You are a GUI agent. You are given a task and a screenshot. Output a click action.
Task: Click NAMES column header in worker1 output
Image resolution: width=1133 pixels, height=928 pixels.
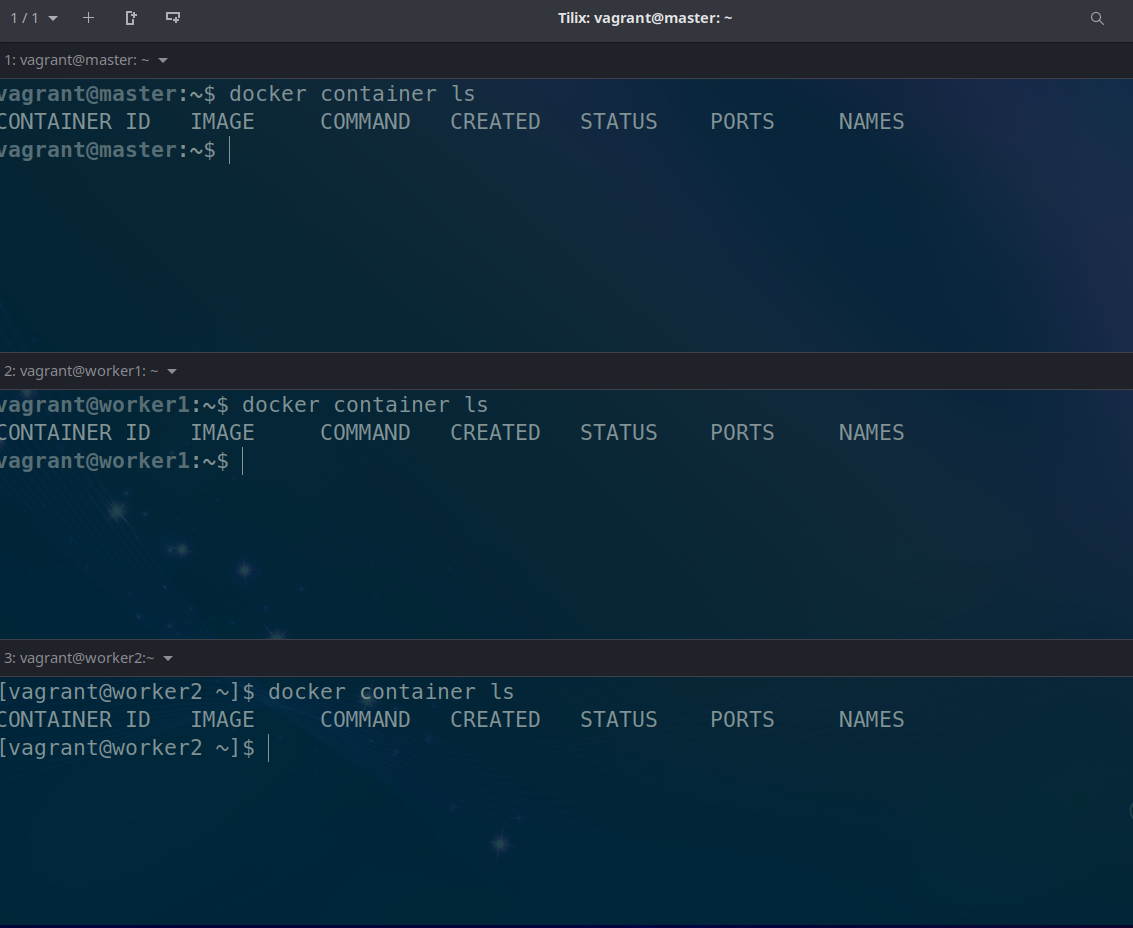click(x=871, y=433)
